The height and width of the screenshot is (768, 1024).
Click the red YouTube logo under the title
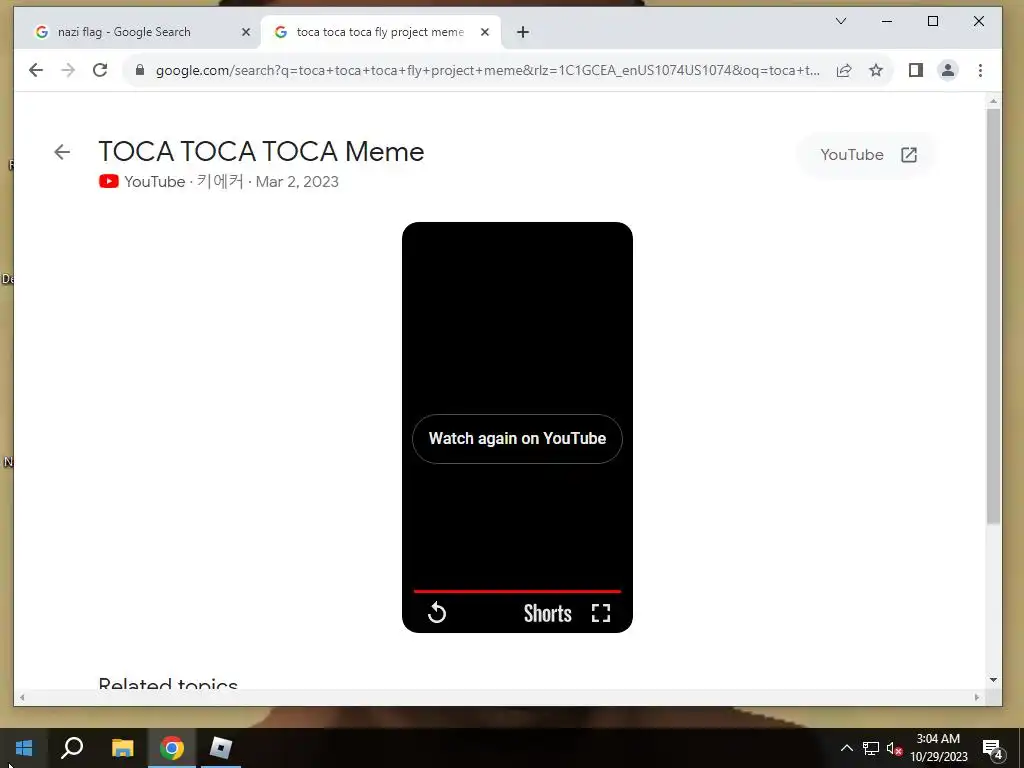point(108,181)
